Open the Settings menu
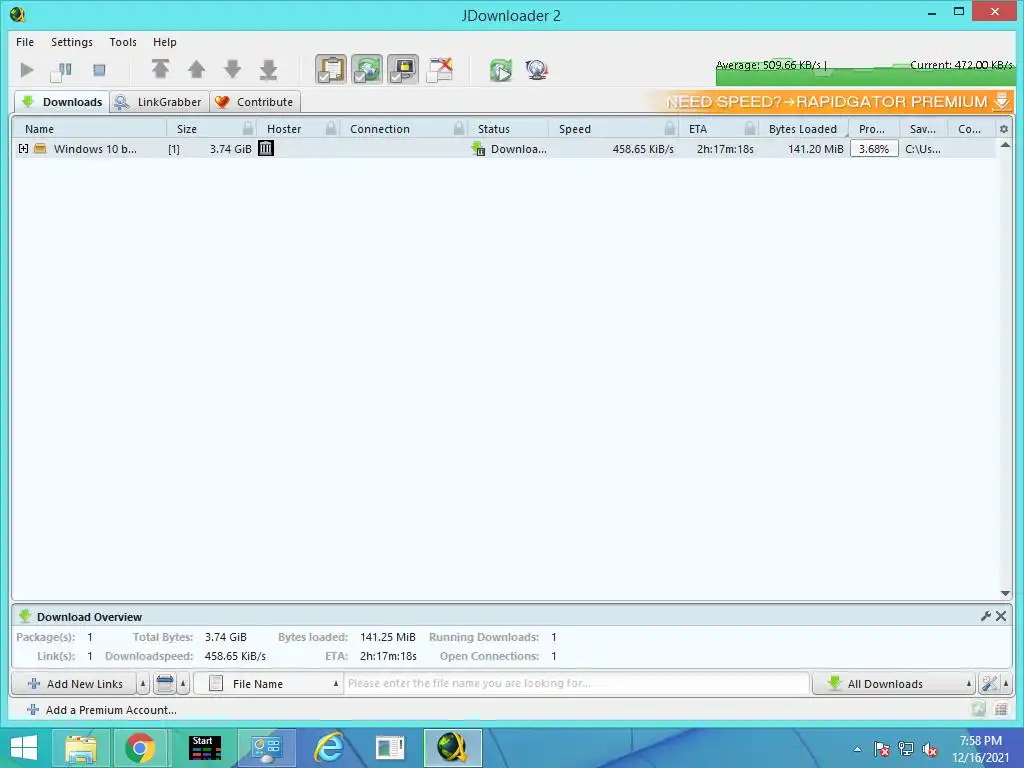The height and width of the screenshot is (768, 1024). click(x=72, y=42)
